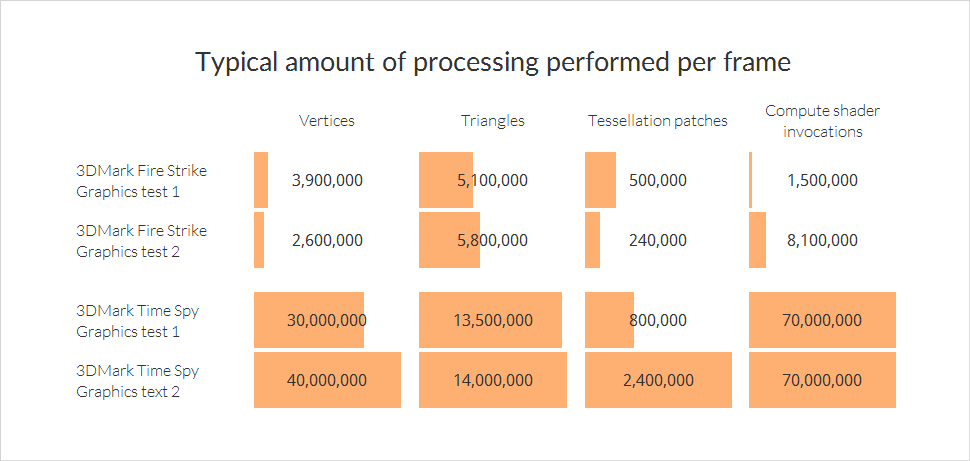Click the 3,900,000 vertices value
Image resolution: width=970 pixels, height=461 pixels.
(x=327, y=180)
